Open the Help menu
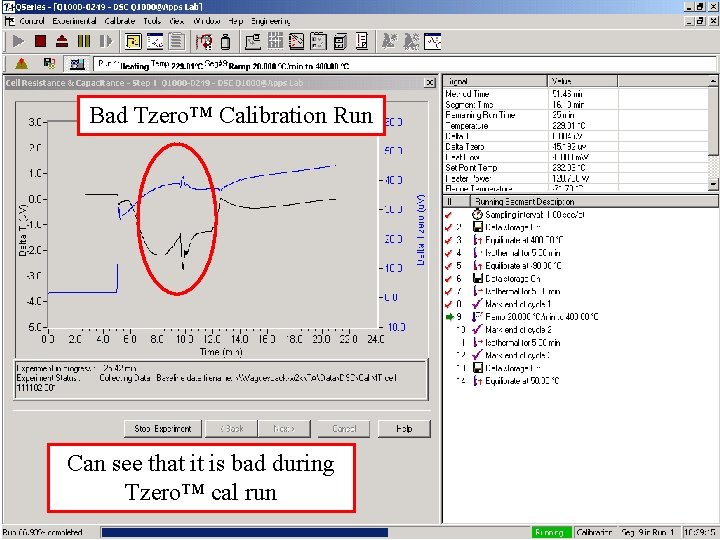The height and width of the screenshot is (540, 720). (236, 21)
